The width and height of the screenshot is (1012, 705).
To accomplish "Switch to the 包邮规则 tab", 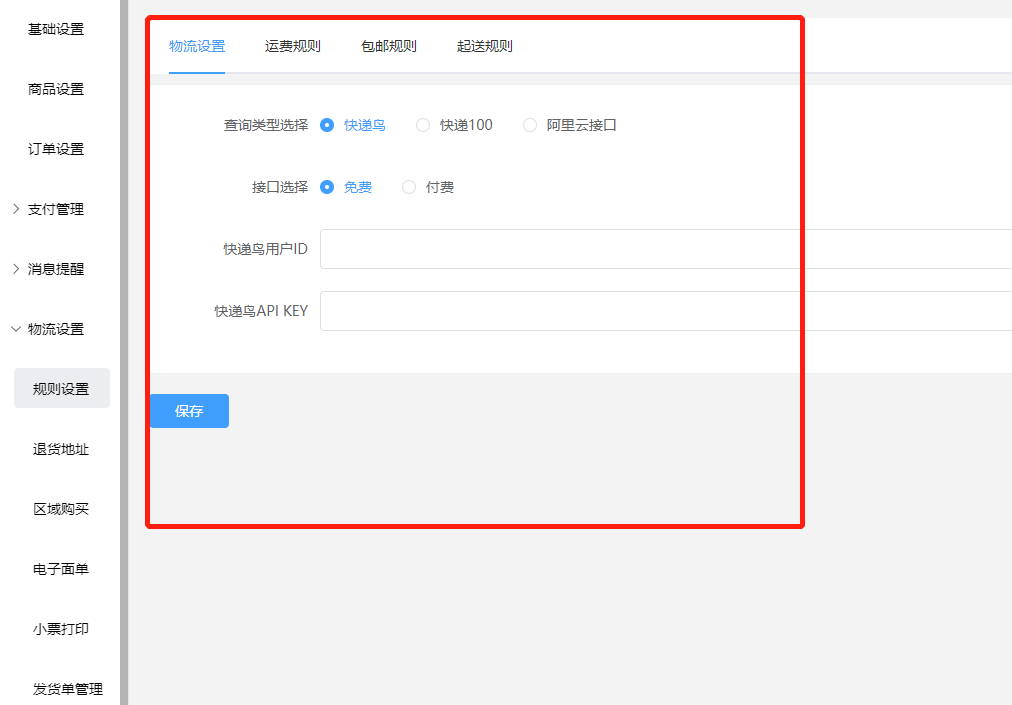I will (x=389, y=46).
